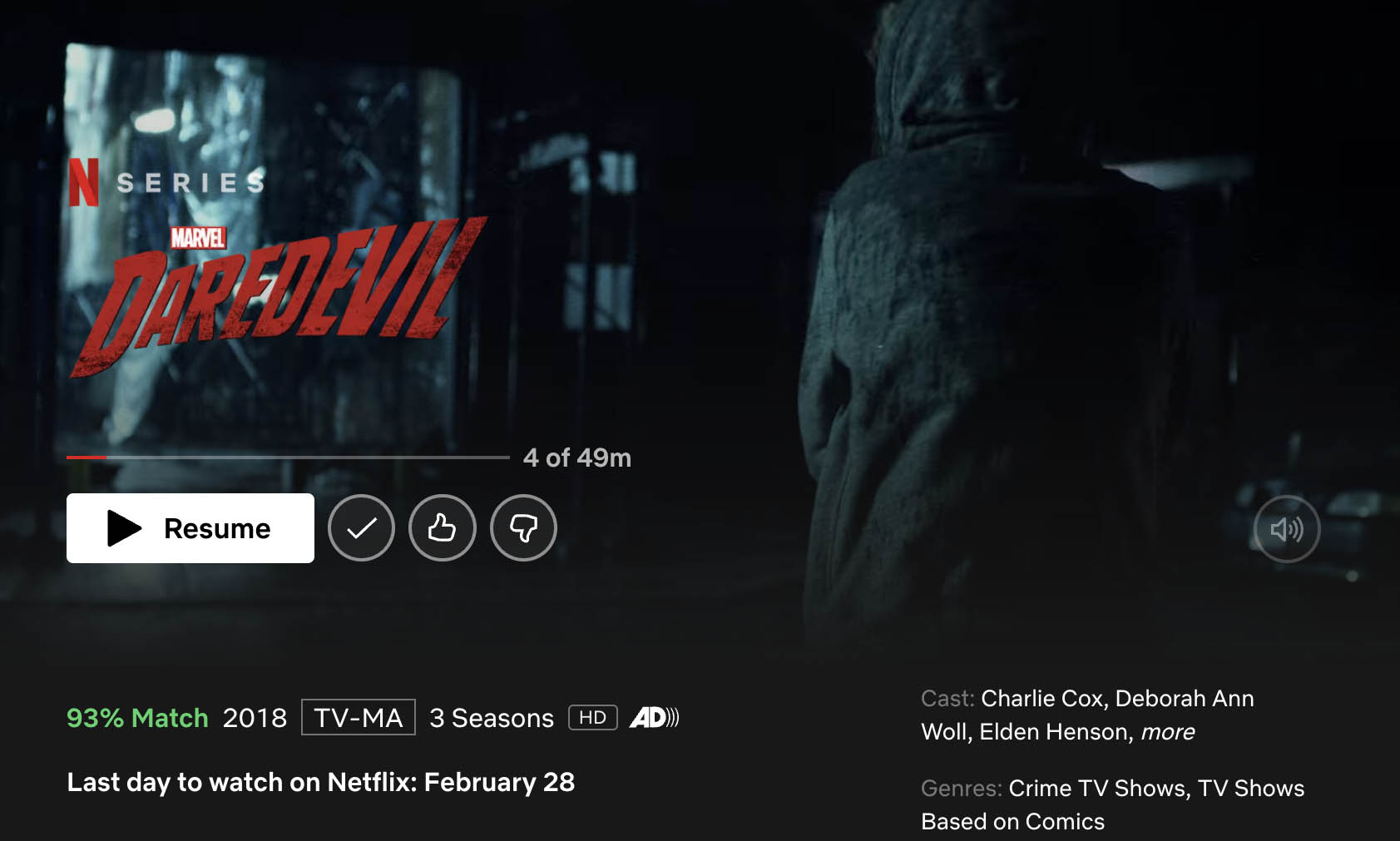The width and height of the screenshot is (1400, 841).
Task: Click the episode progress bar
Action: [288, 458]
